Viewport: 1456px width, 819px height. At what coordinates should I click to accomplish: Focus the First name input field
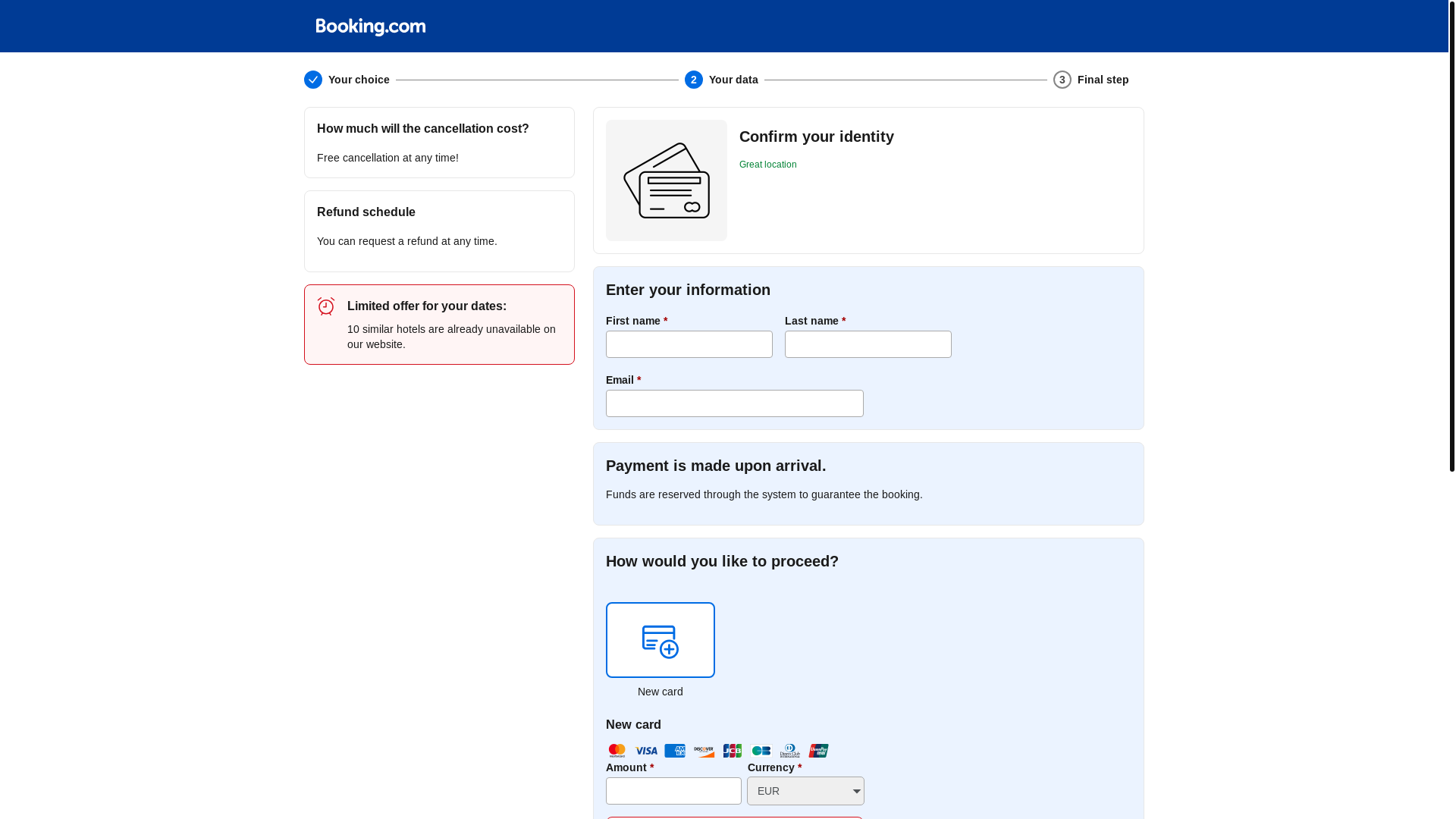click(x=689, y=344)
